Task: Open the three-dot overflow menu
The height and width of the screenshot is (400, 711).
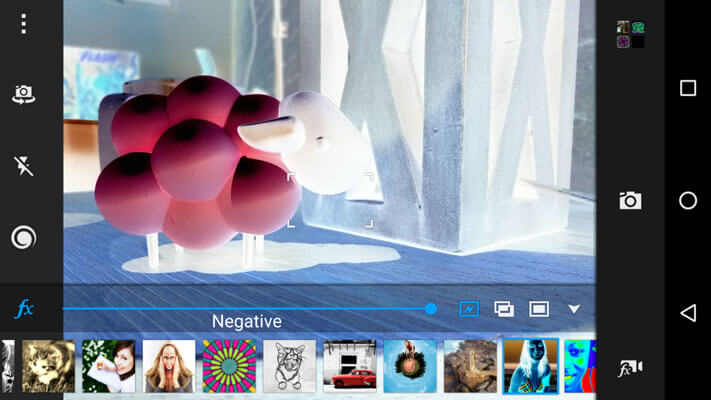Action: (x=24, y=24)
